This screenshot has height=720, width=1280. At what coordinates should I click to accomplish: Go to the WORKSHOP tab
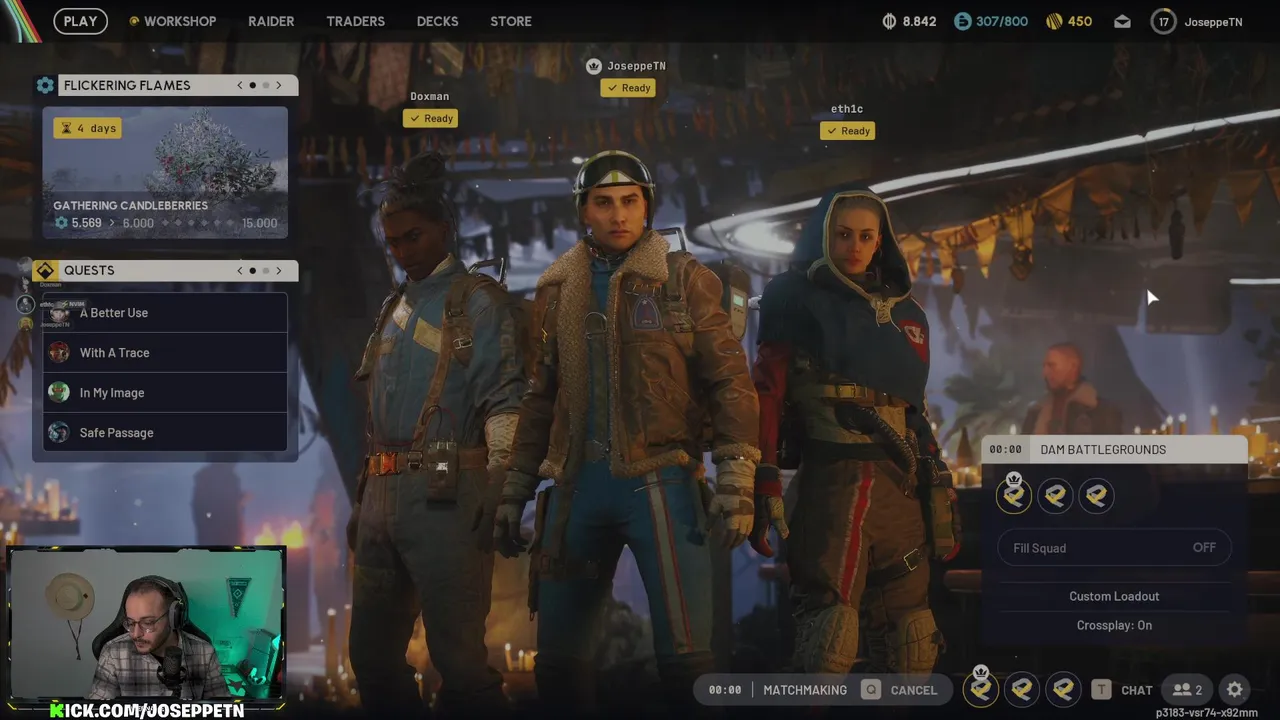tap(172, 21)
